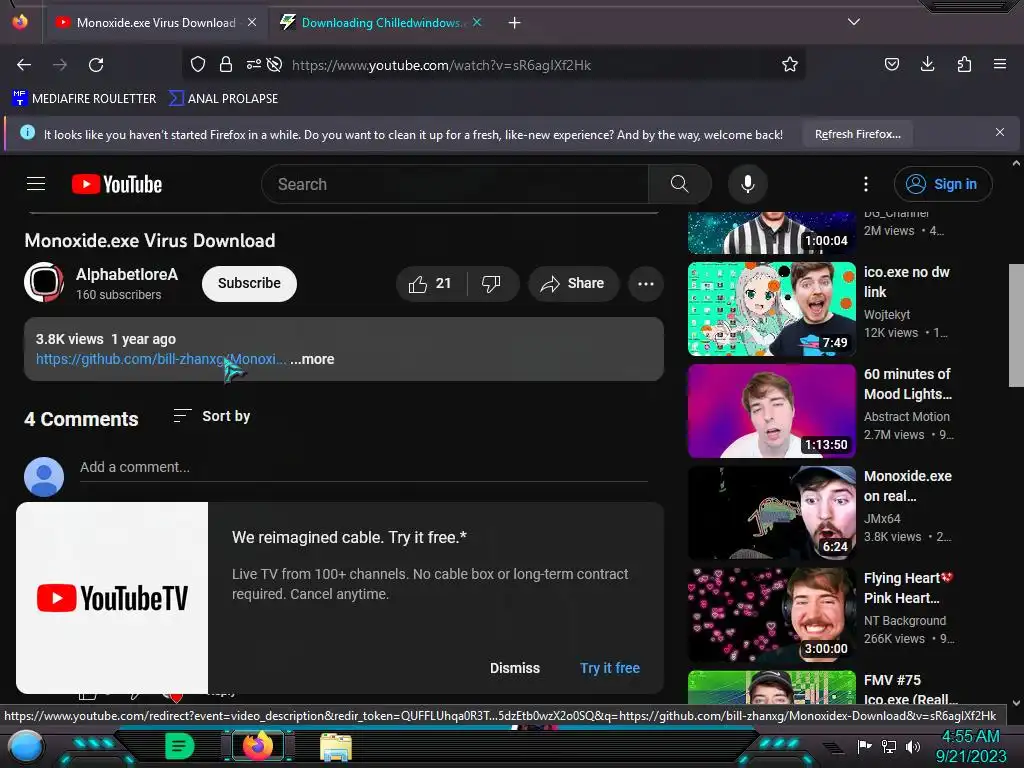Viewport: 1024px width, 768px height.
Task: Click the Share button
Action: [x=573, y=283]
